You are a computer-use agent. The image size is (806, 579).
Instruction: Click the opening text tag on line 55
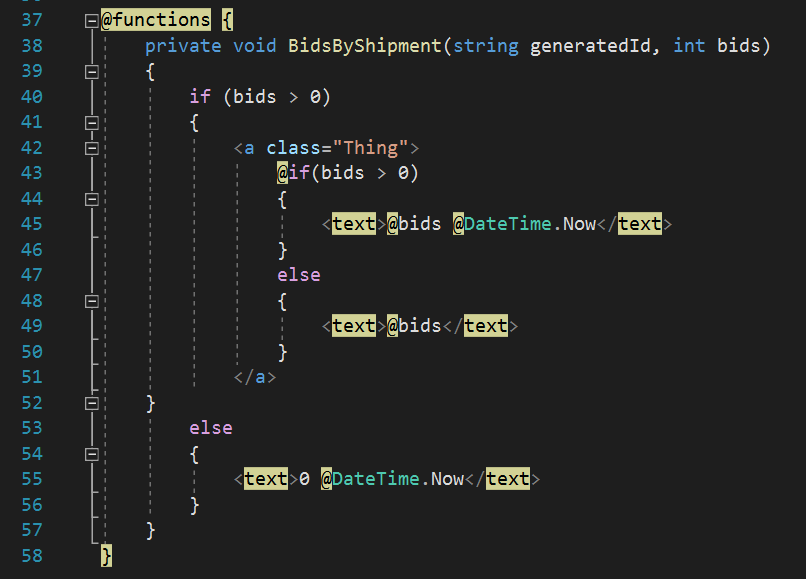265,478
